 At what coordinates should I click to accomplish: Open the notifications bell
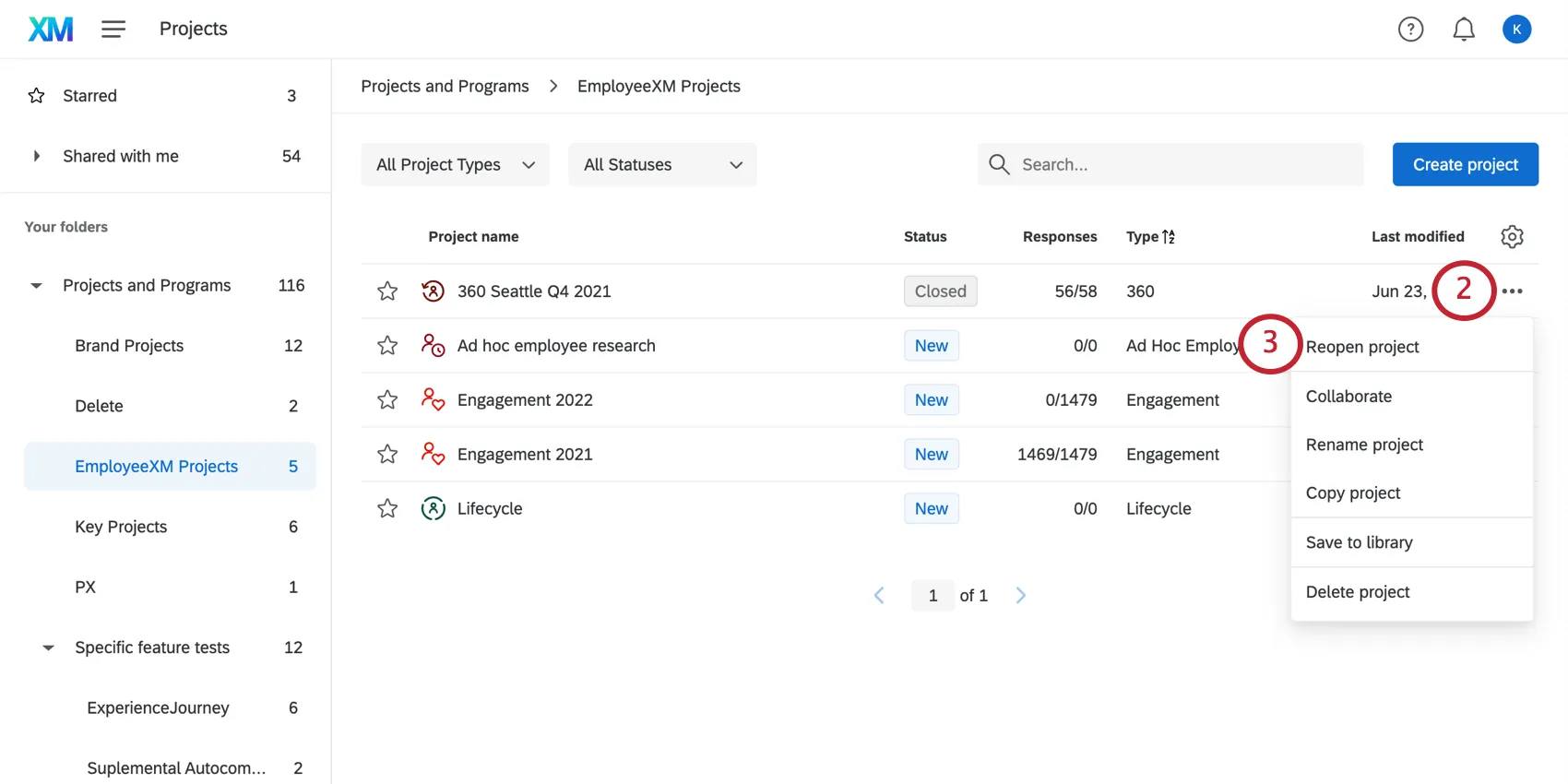tap(1463, 30)
